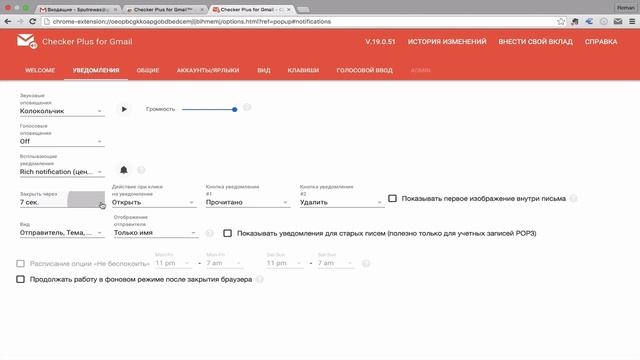
Task: Open the help icon after the schedule times
Action: point(366,263)
